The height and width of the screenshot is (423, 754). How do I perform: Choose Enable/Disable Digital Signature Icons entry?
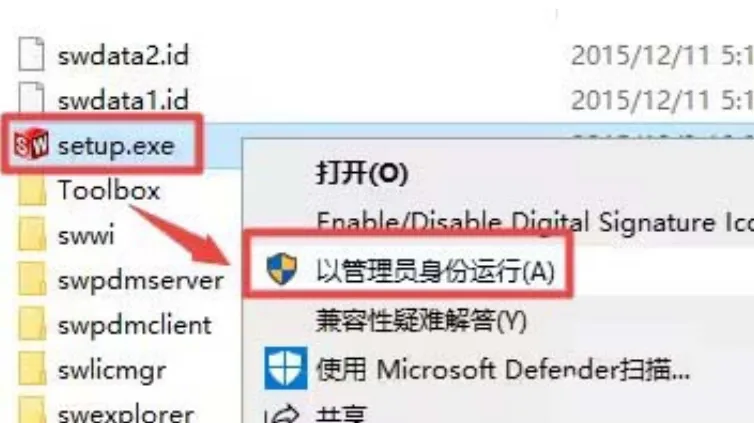pyautogui.click(x=535, y=223)
